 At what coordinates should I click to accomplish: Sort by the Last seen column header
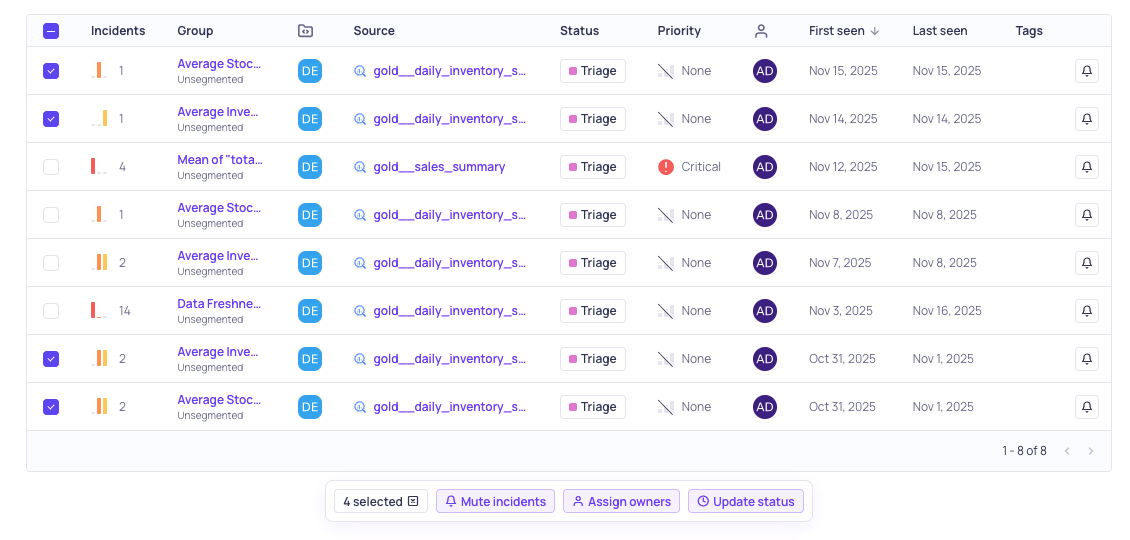[940, 31]
